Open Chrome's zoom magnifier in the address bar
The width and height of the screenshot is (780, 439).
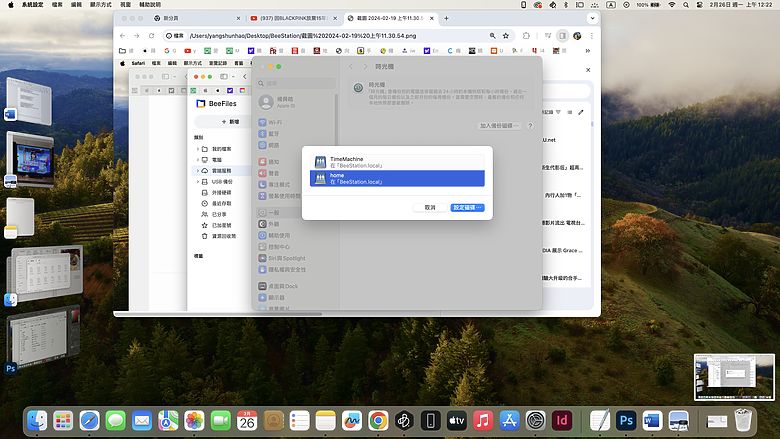pos(492,36)
